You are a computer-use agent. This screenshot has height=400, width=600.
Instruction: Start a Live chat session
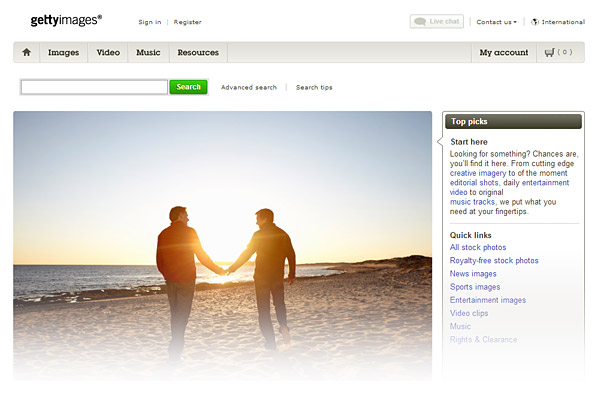click(x=436, y=21)
